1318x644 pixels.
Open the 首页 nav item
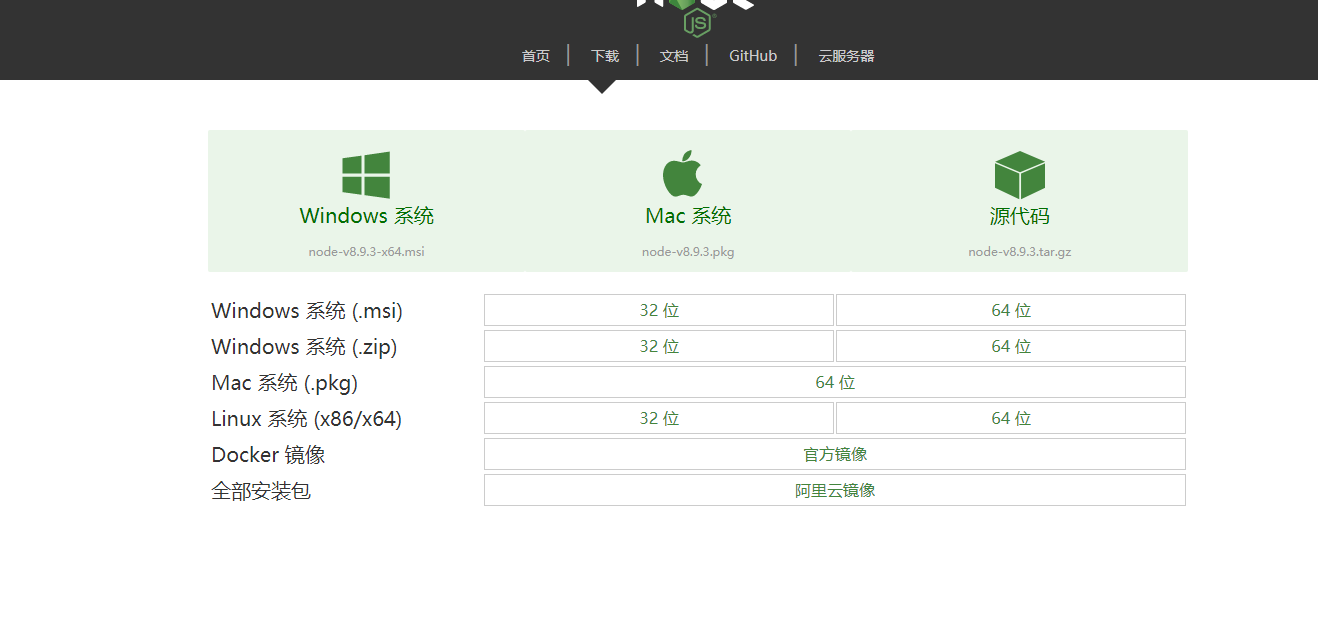(x=536, y=56)
